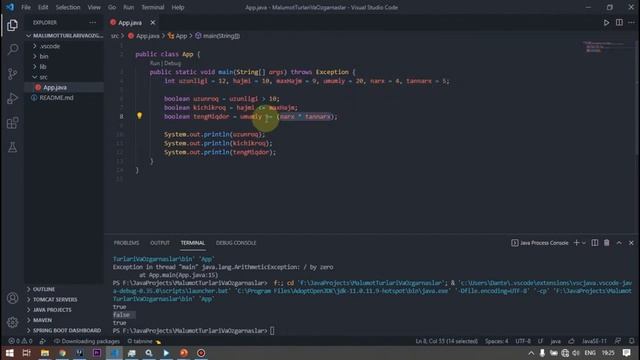Open the Windows Start menu
Image resolution: width=640 pixels, height=360 pixels.
pos(9,353)
